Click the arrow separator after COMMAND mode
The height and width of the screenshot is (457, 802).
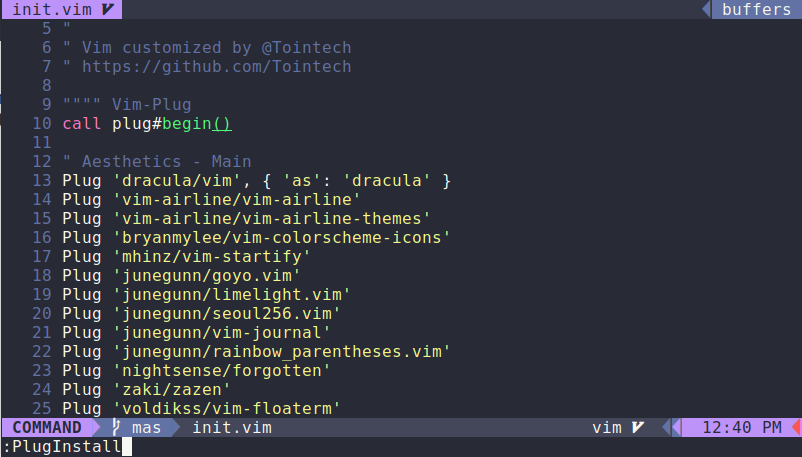[x=96, y=427]
